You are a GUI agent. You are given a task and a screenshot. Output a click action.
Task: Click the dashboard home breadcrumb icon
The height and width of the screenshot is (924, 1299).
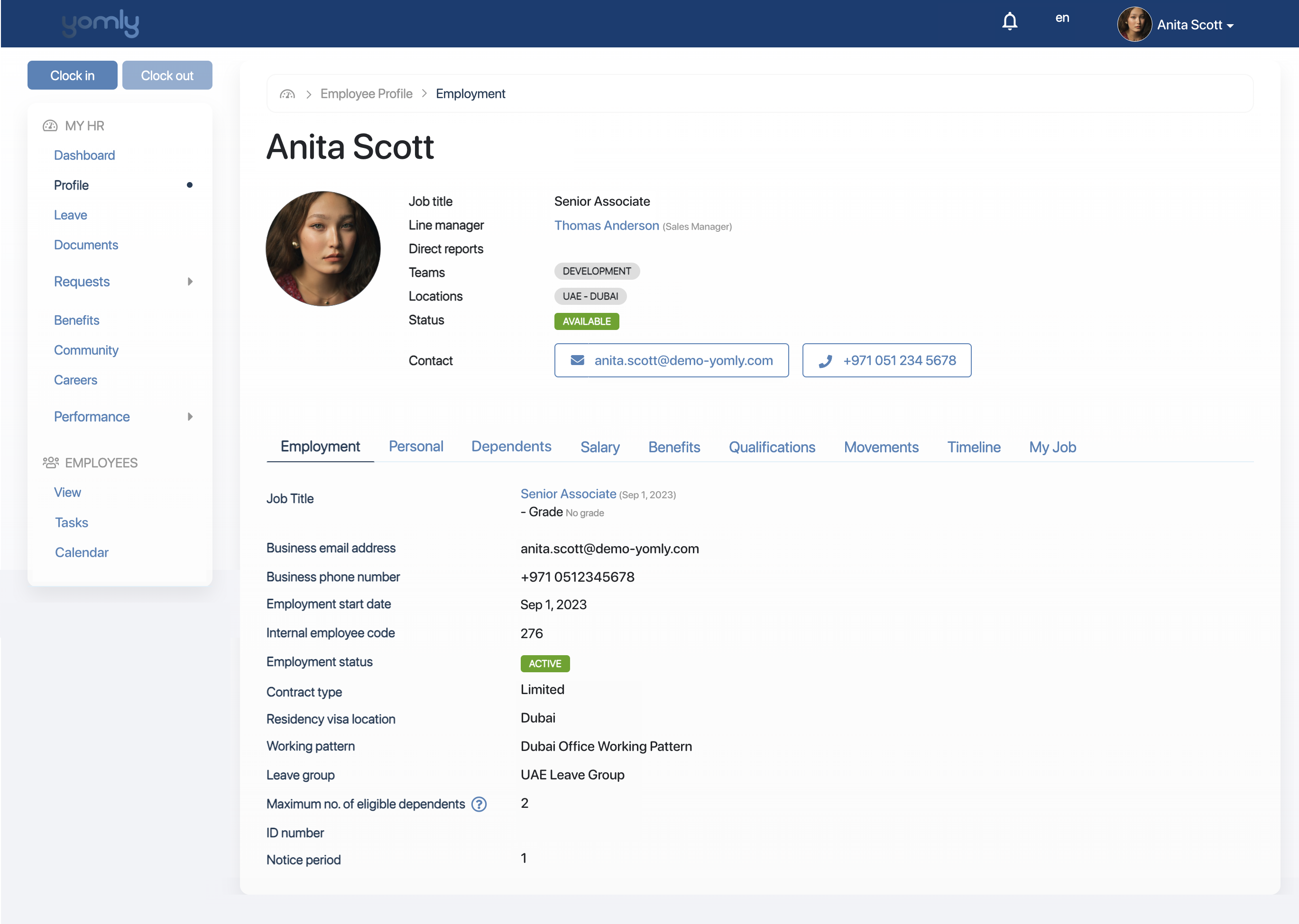point(287,94)
